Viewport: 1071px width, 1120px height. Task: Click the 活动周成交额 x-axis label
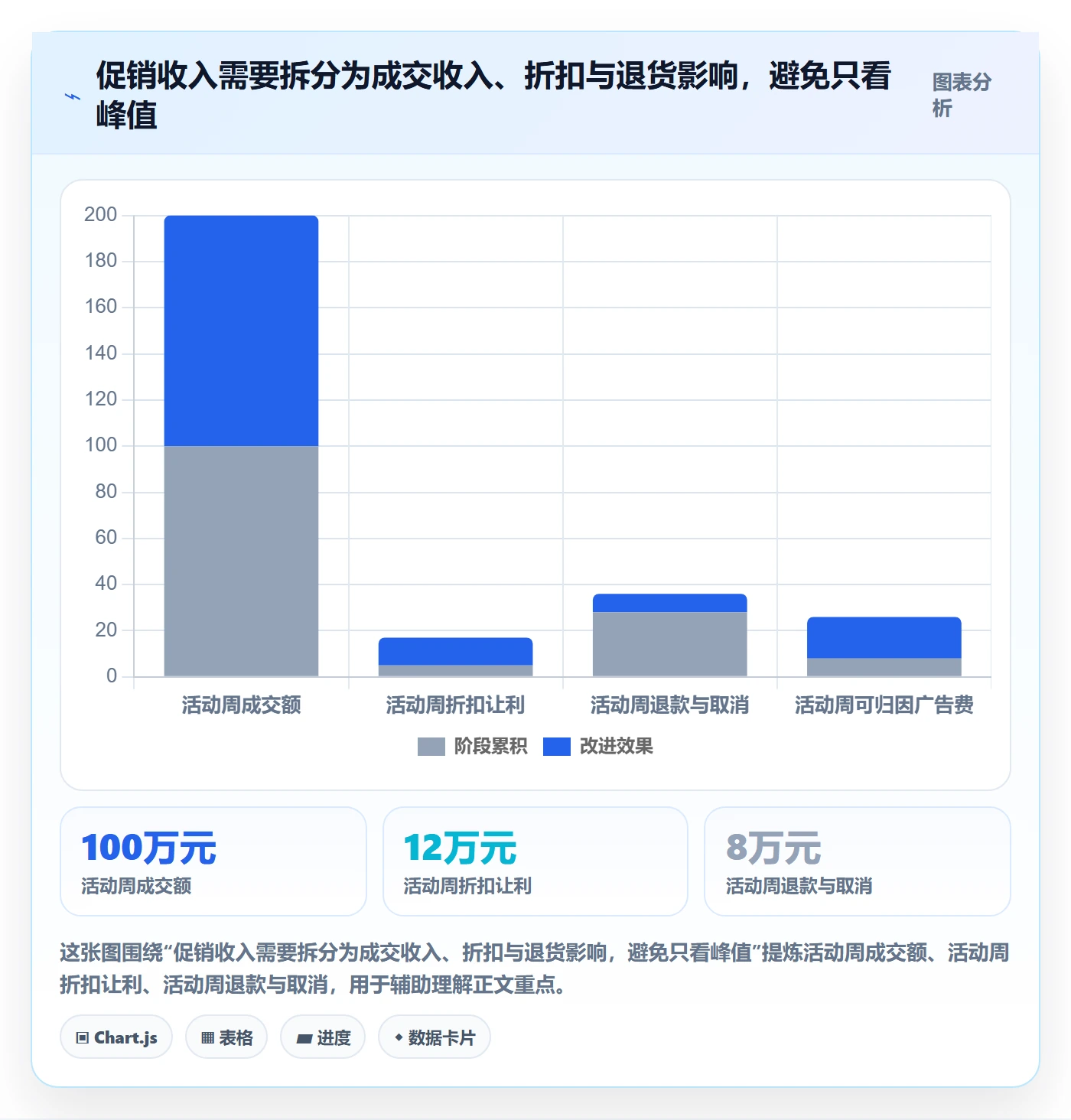(x=241, y=705)
